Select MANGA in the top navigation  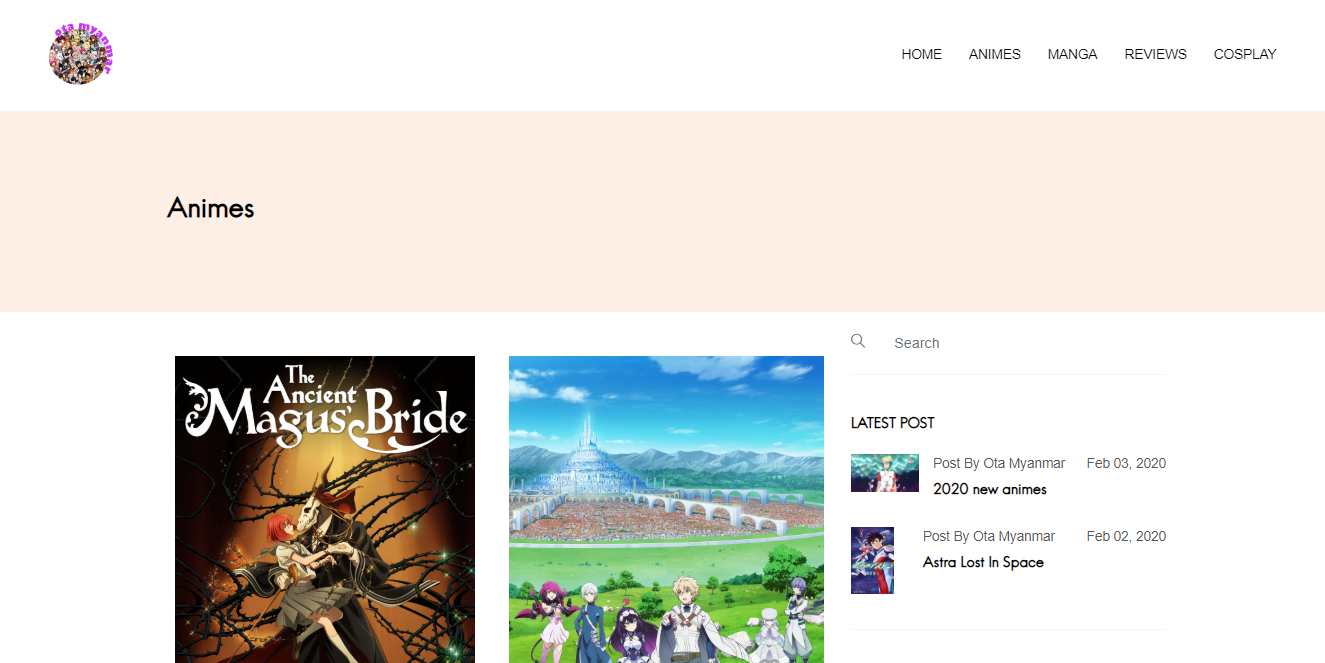coord(1072,54)
